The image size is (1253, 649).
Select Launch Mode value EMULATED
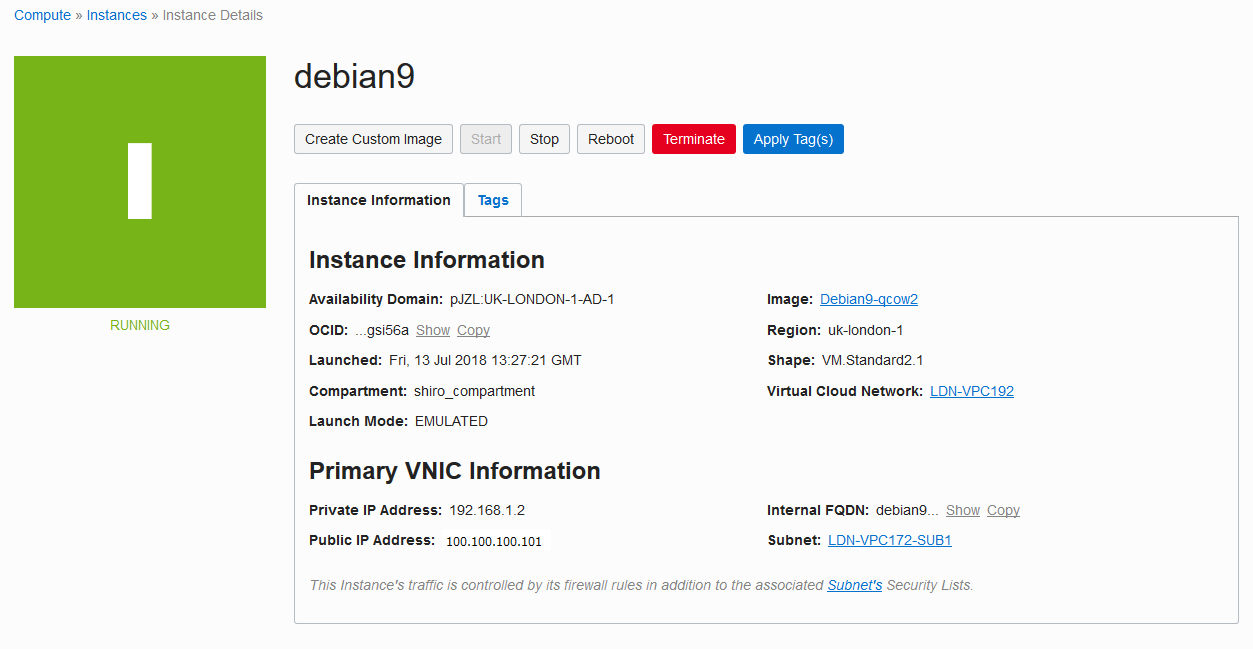451,421
